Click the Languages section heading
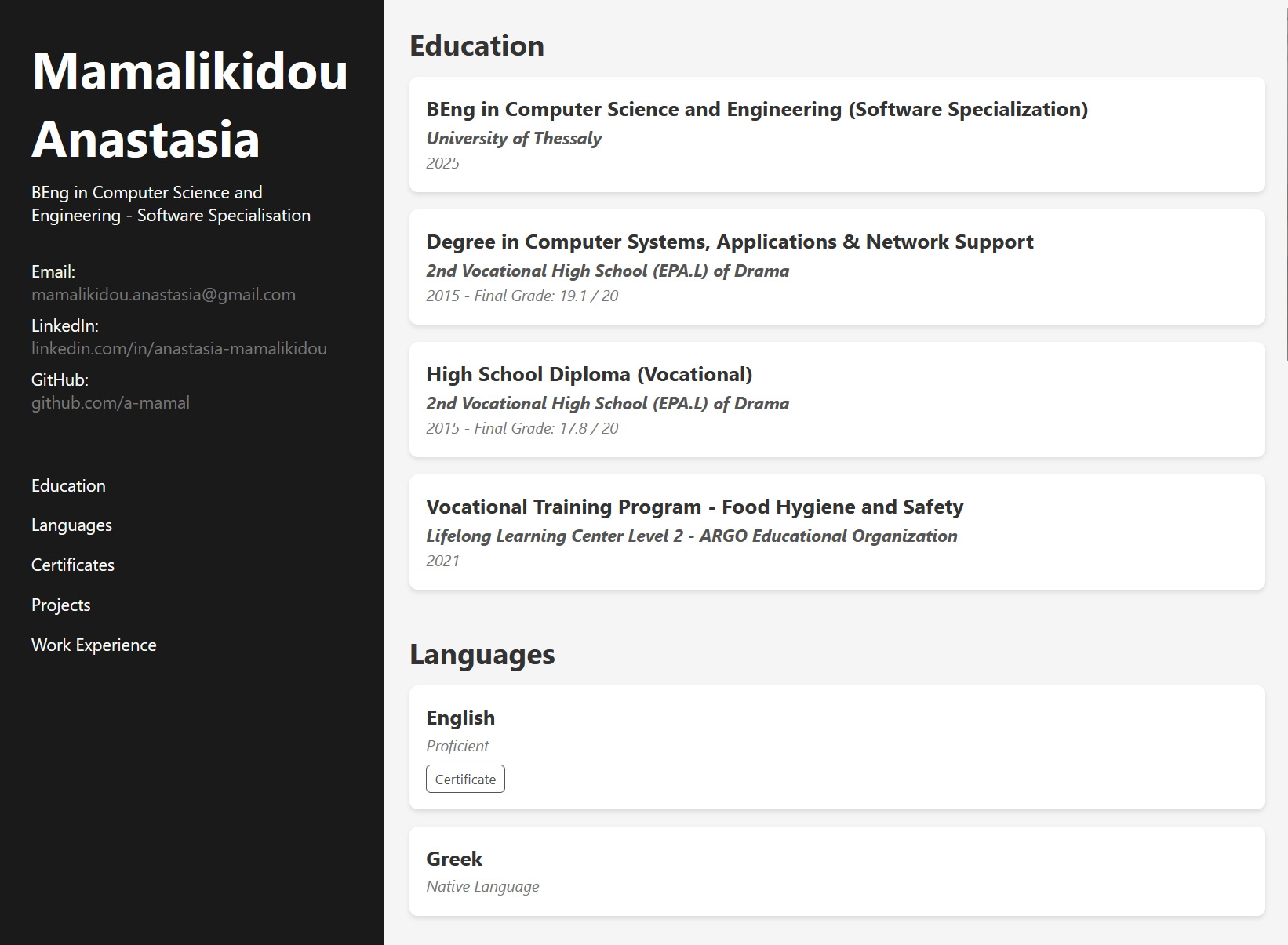 483,654
